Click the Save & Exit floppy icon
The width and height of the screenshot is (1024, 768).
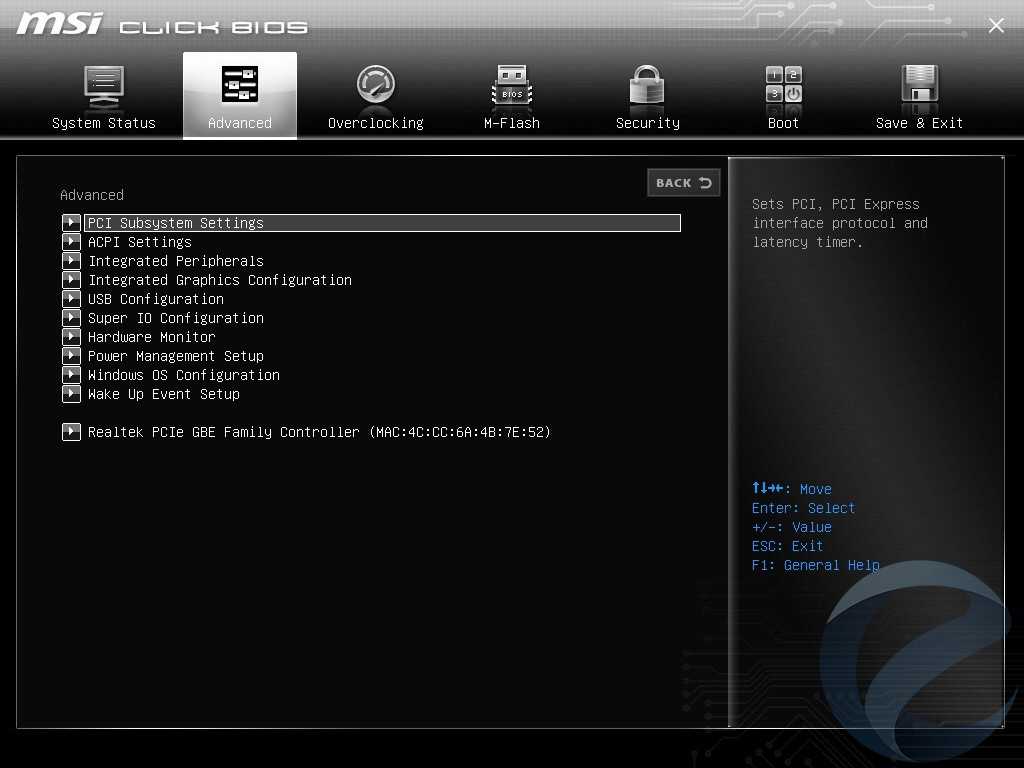tap(919, 86)
